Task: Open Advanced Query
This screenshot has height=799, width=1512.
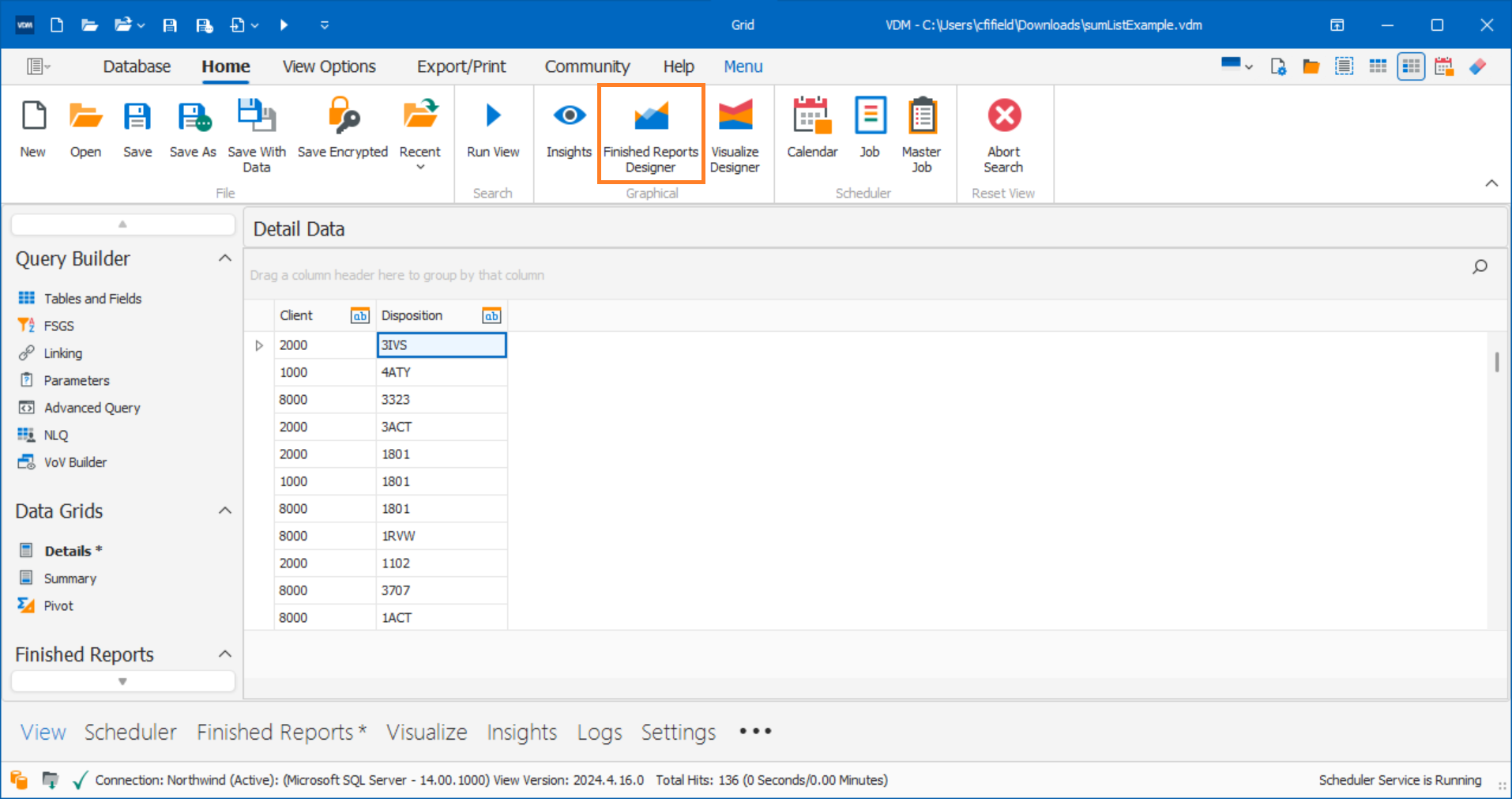Action: pos(92,408)
